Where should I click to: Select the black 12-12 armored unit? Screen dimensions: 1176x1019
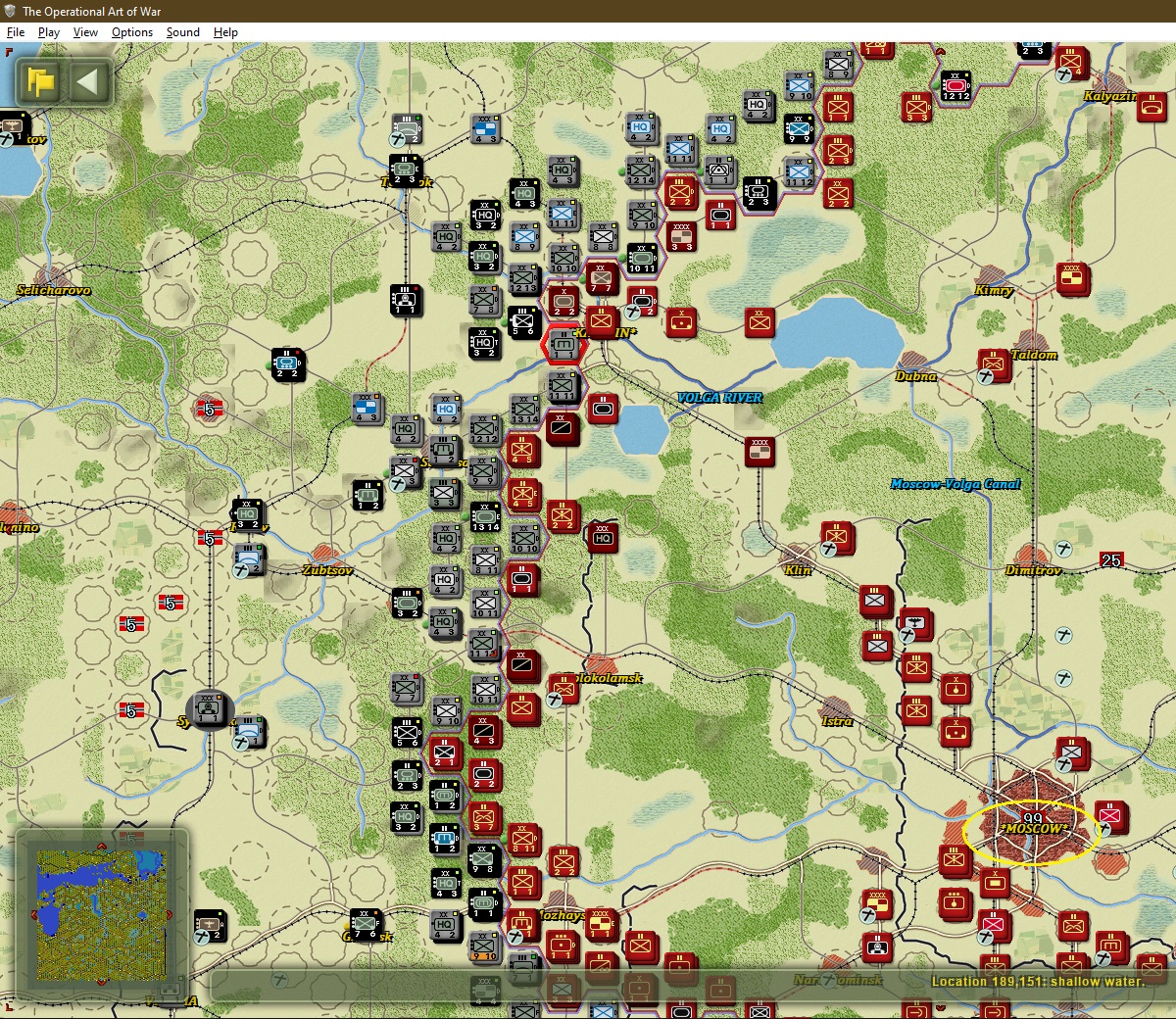pos(955,86)
